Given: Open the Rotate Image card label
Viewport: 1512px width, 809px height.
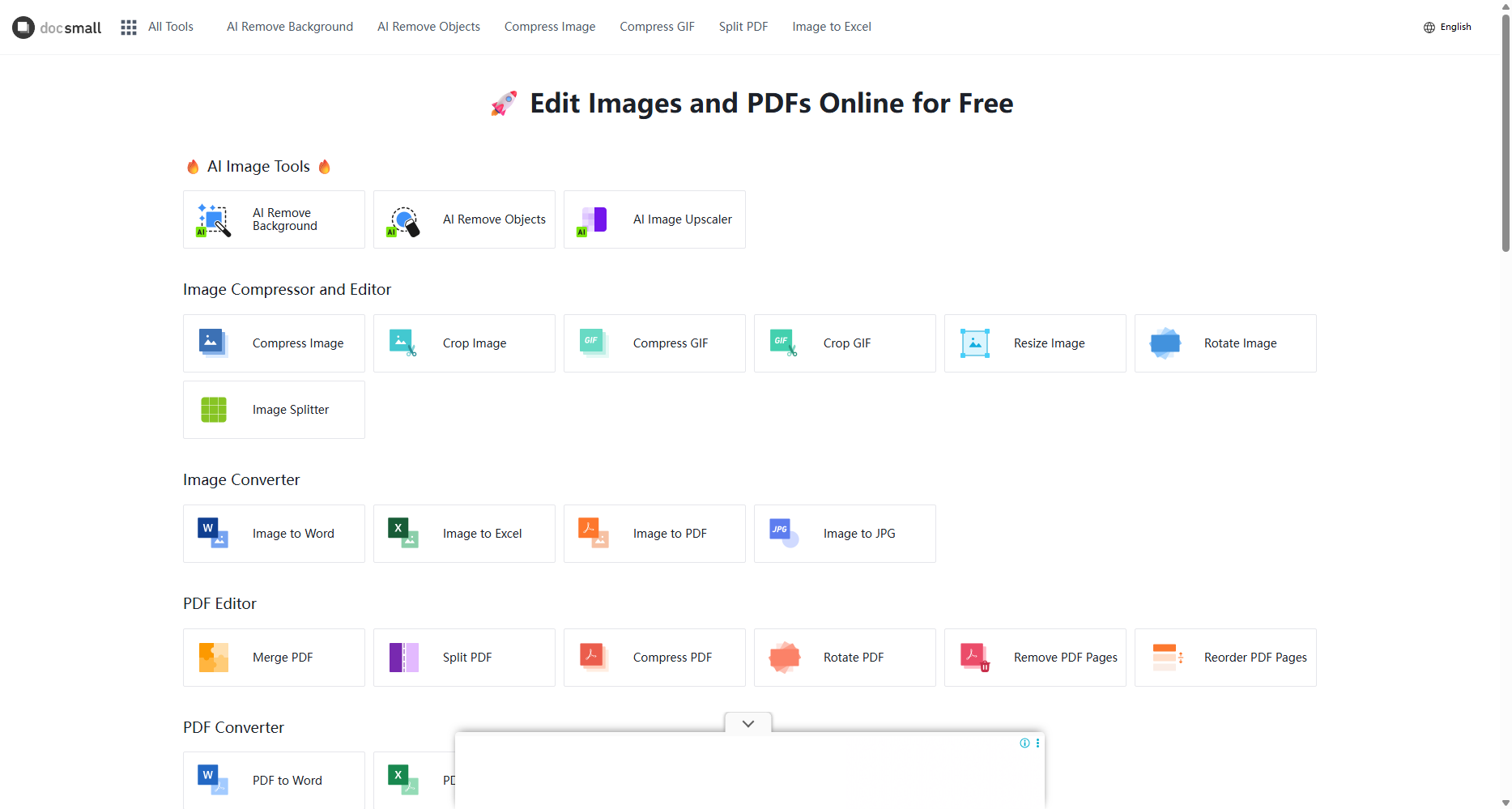Looking at the screenshot, I should (x=1241, y=343).
